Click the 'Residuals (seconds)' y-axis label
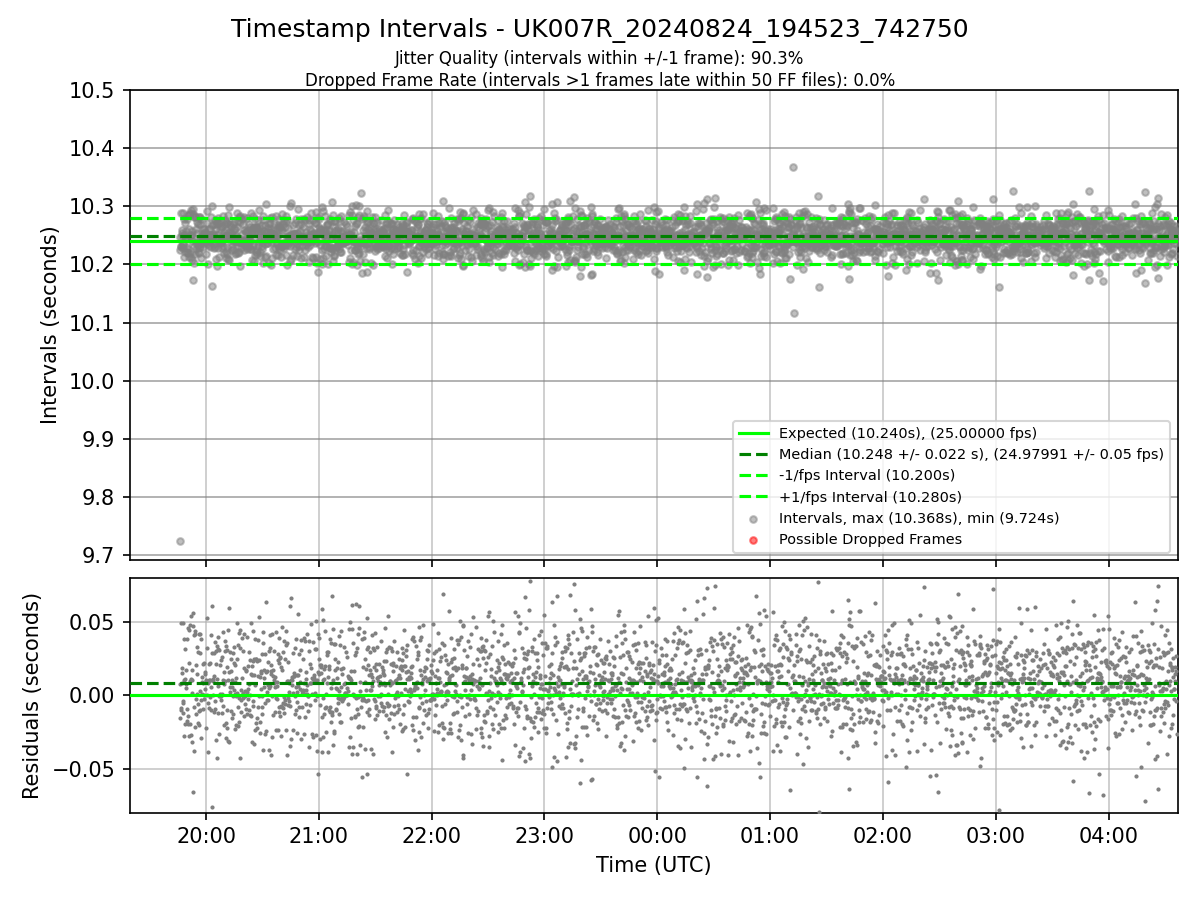Screen dimensions: 1200x900 [32, 696]
